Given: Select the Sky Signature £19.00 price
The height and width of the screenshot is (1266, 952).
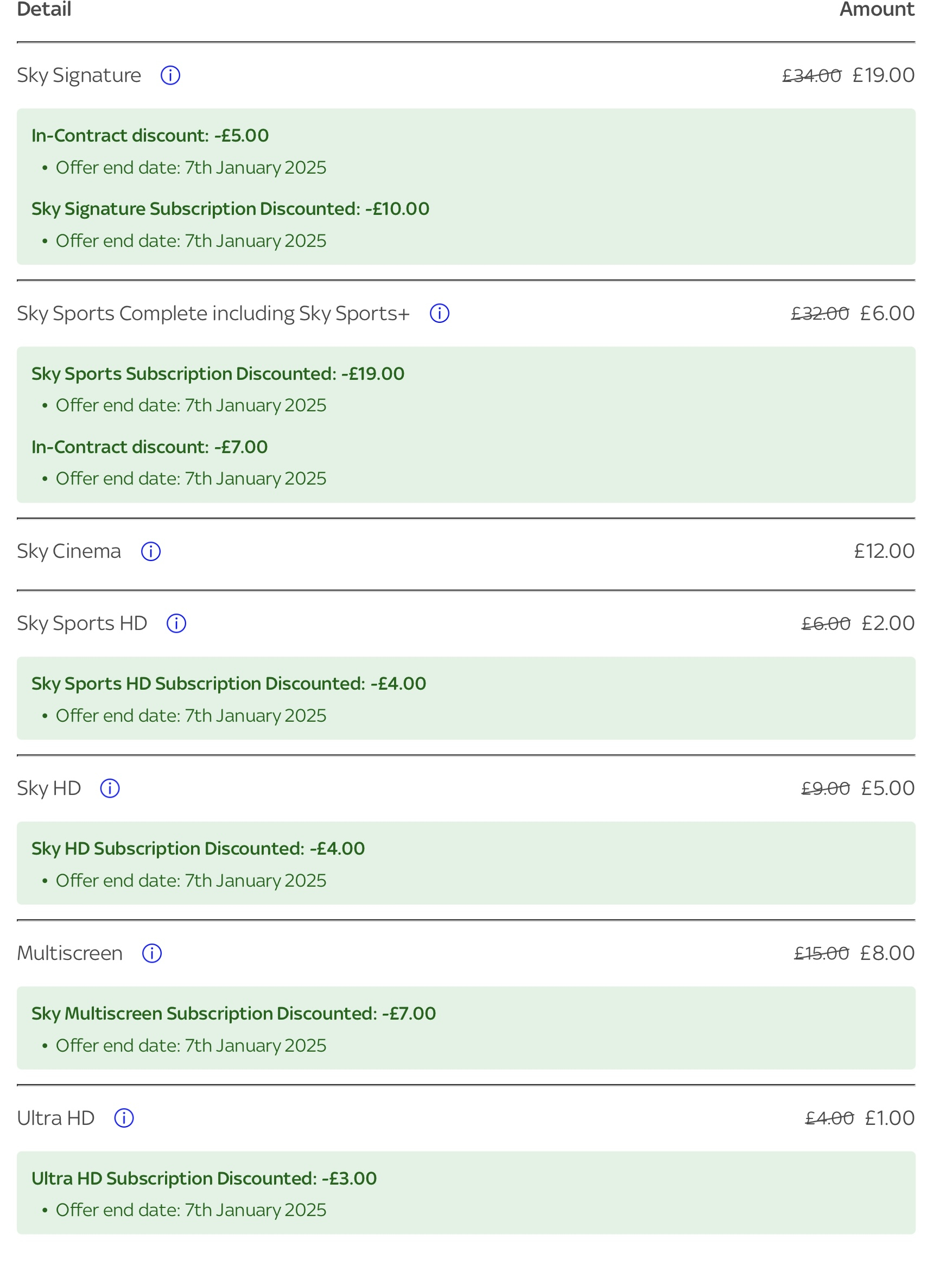Looking at the screenshot, I should [x=883, y=75].
